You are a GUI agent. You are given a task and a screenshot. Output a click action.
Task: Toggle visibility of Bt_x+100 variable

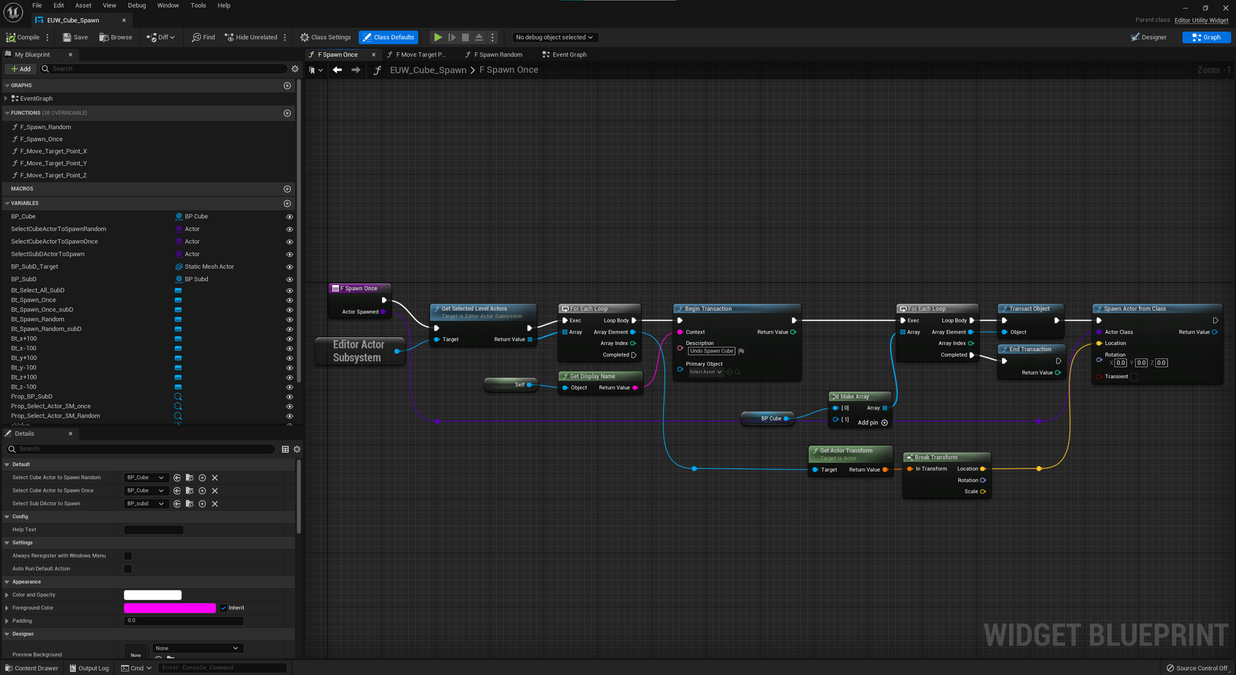coord(290,339)
